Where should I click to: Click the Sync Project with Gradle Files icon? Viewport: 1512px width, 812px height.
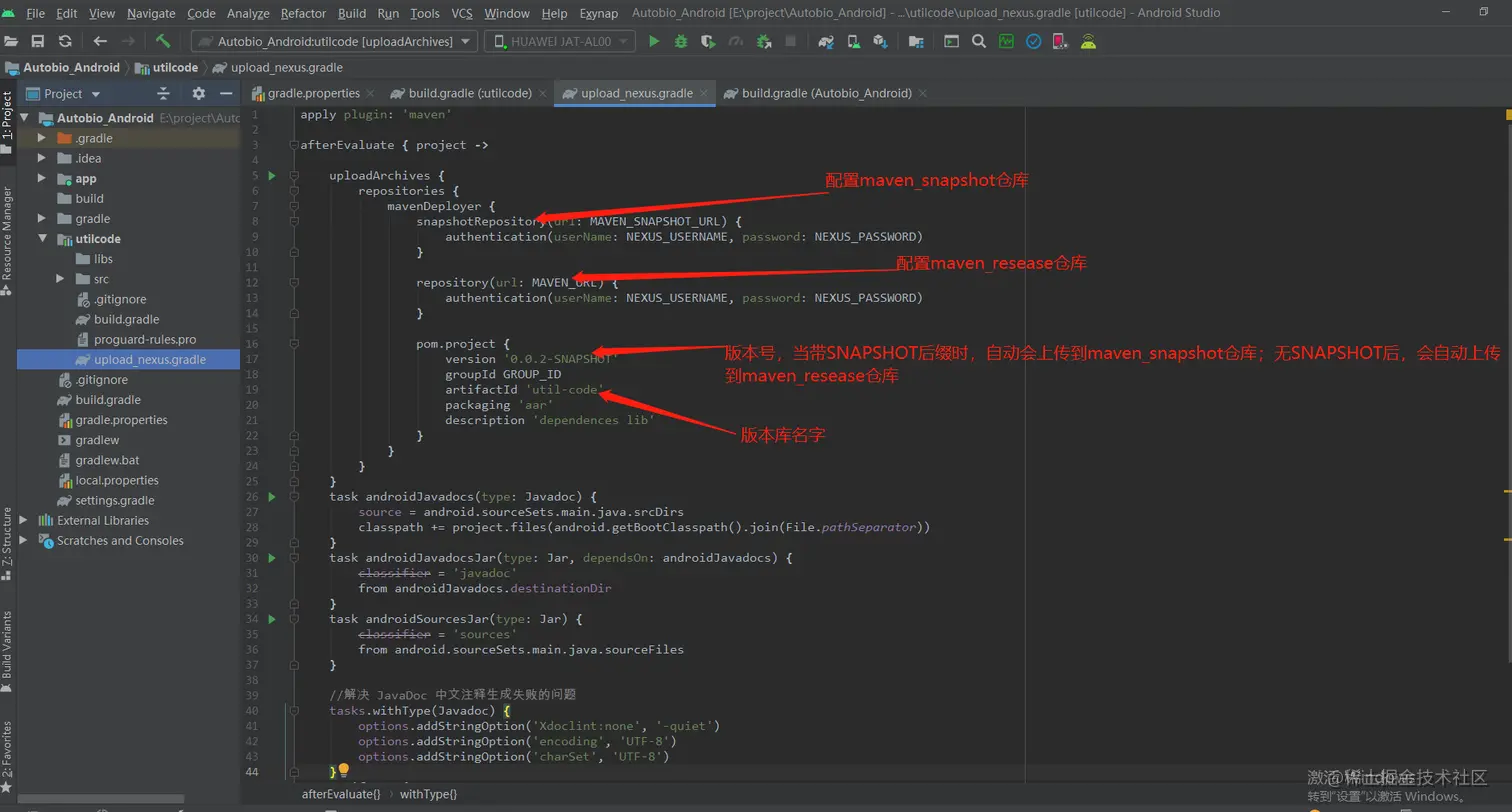pyautogui.click(x=826, y=41)
